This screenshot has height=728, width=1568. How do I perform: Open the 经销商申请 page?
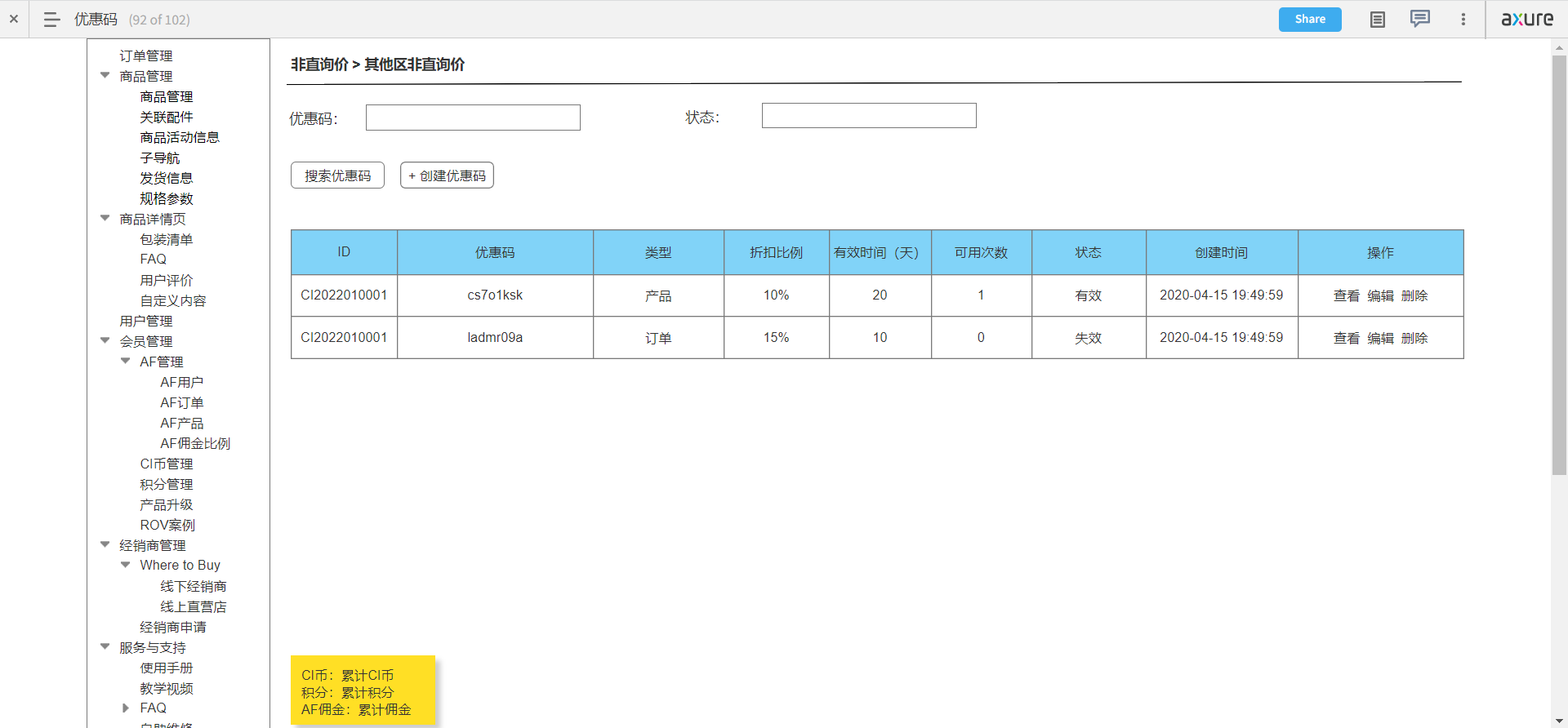pyautogui.click(x=173, y=627)
